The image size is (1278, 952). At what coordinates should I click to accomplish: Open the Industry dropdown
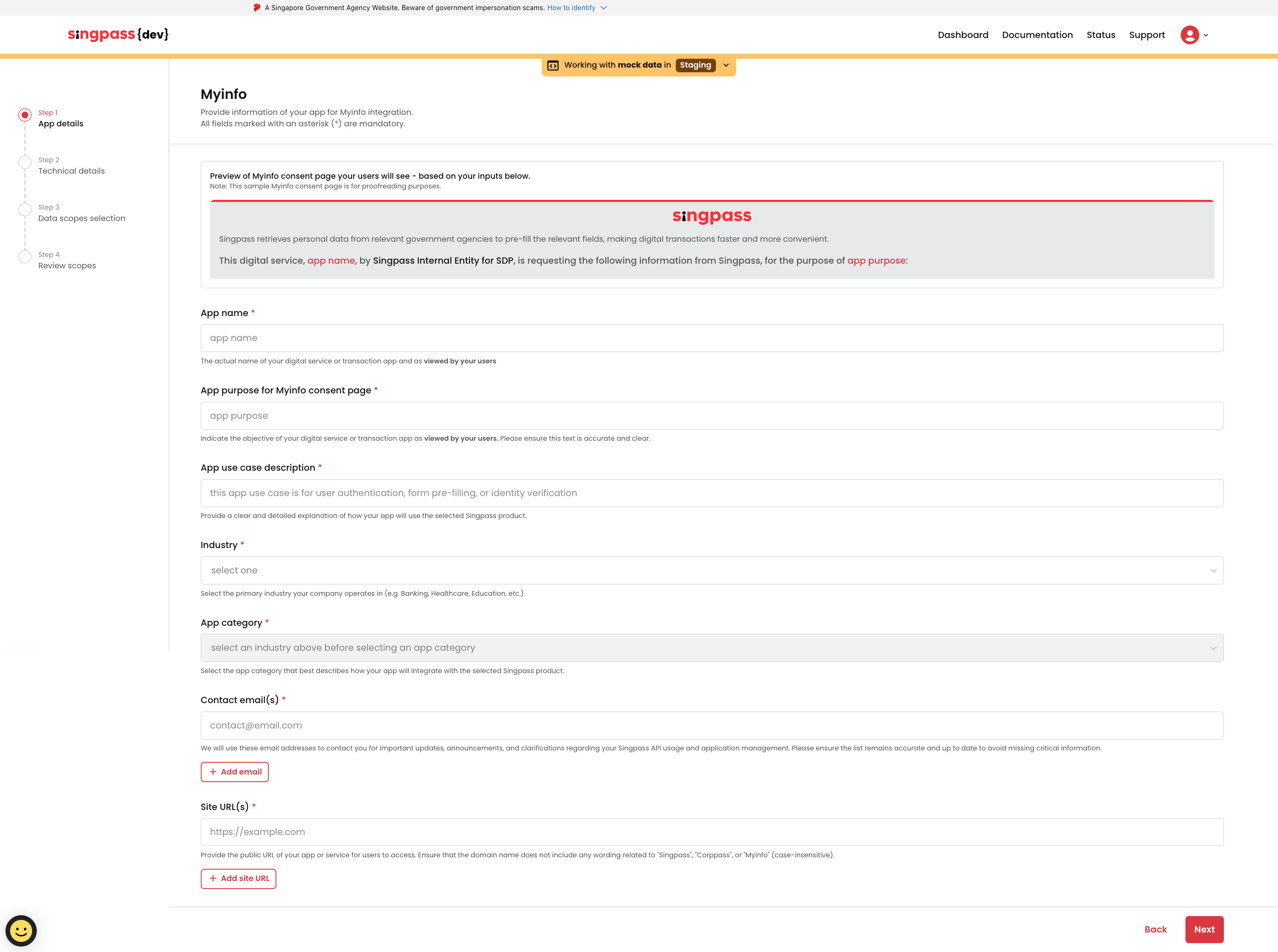[712, 570]
